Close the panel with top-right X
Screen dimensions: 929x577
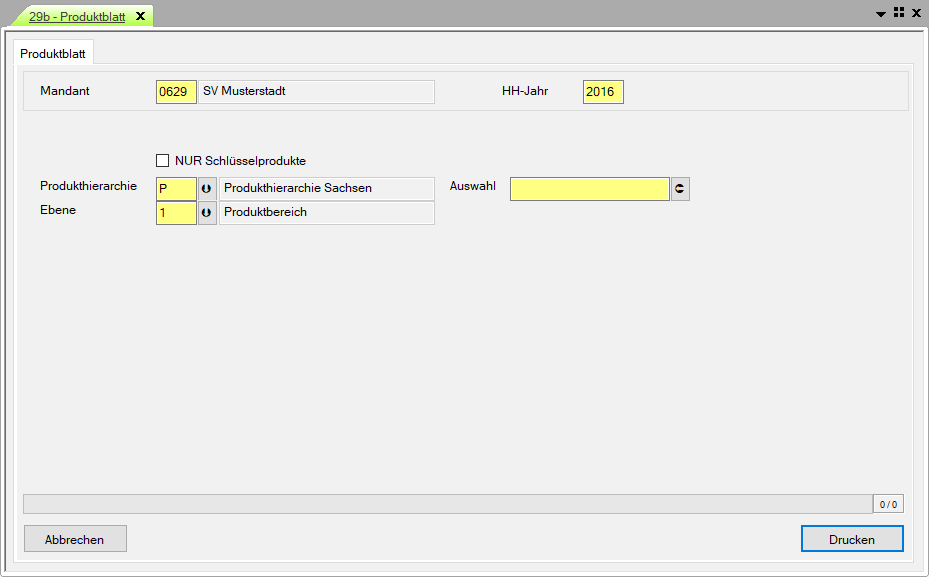916,13
